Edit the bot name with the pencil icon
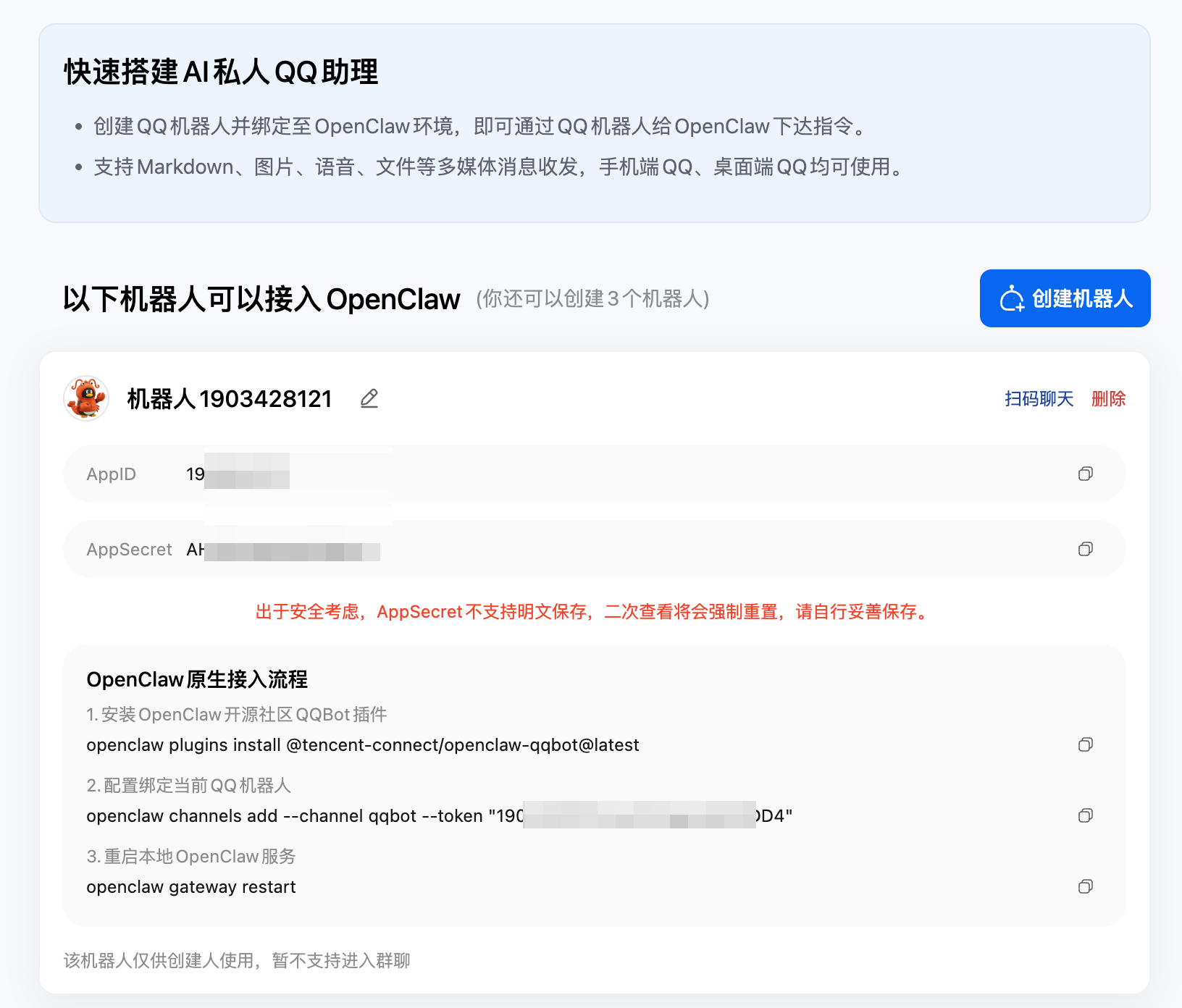The image size is (1182, 1008). [369, 399]
